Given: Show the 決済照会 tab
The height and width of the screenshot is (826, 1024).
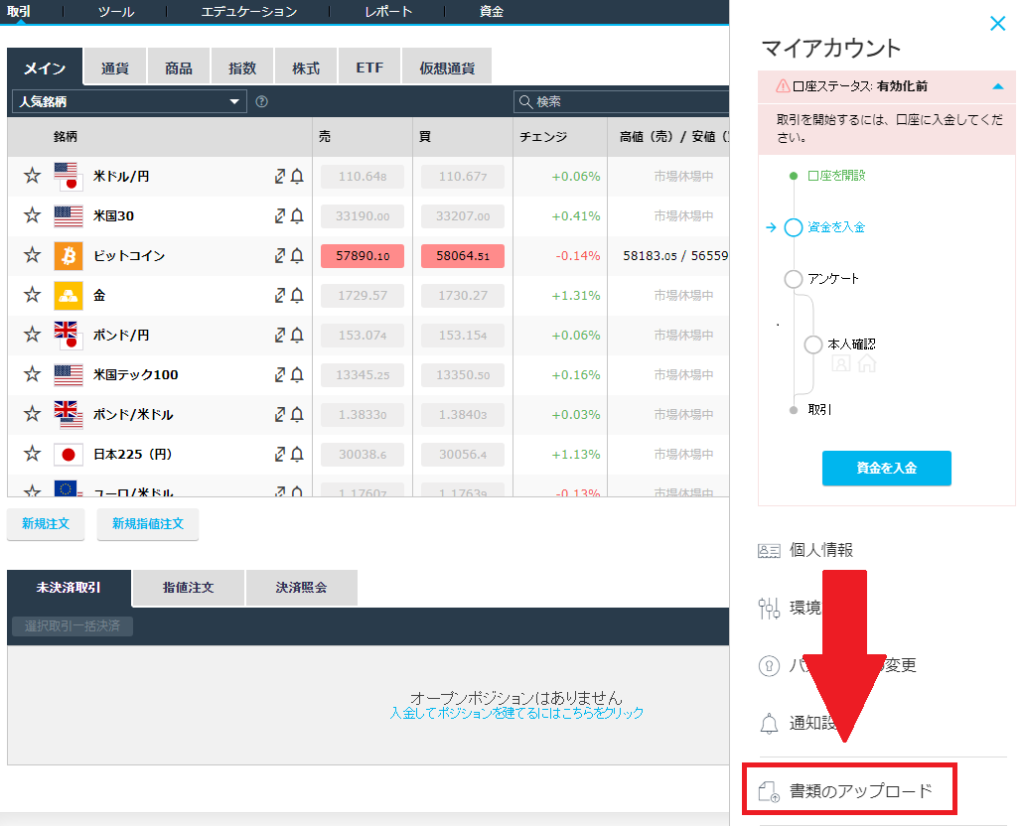Looking at the screenshot, I should tap(301, 588).
